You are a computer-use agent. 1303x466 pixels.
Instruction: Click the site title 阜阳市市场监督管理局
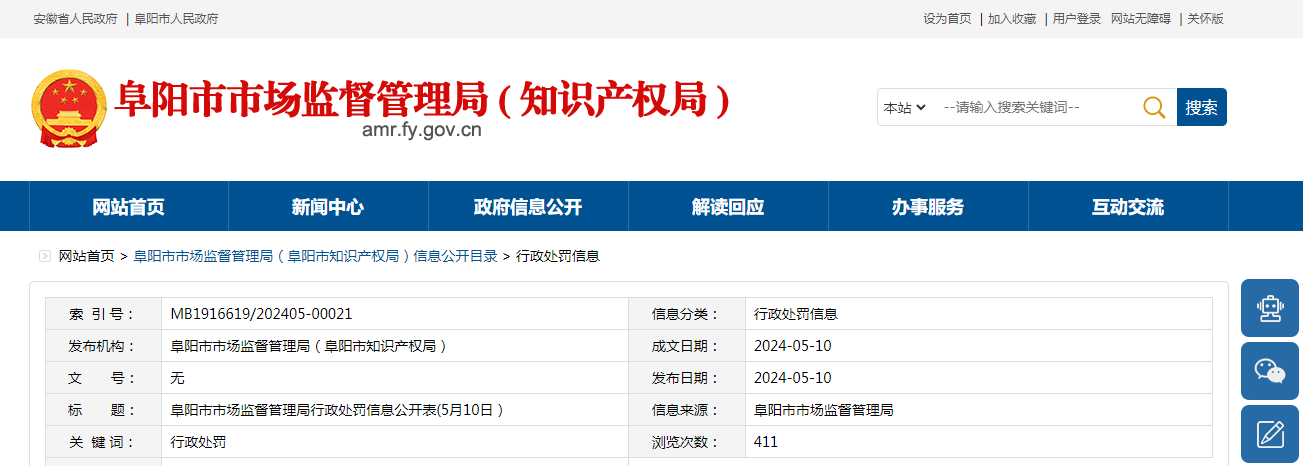[423, 99]
